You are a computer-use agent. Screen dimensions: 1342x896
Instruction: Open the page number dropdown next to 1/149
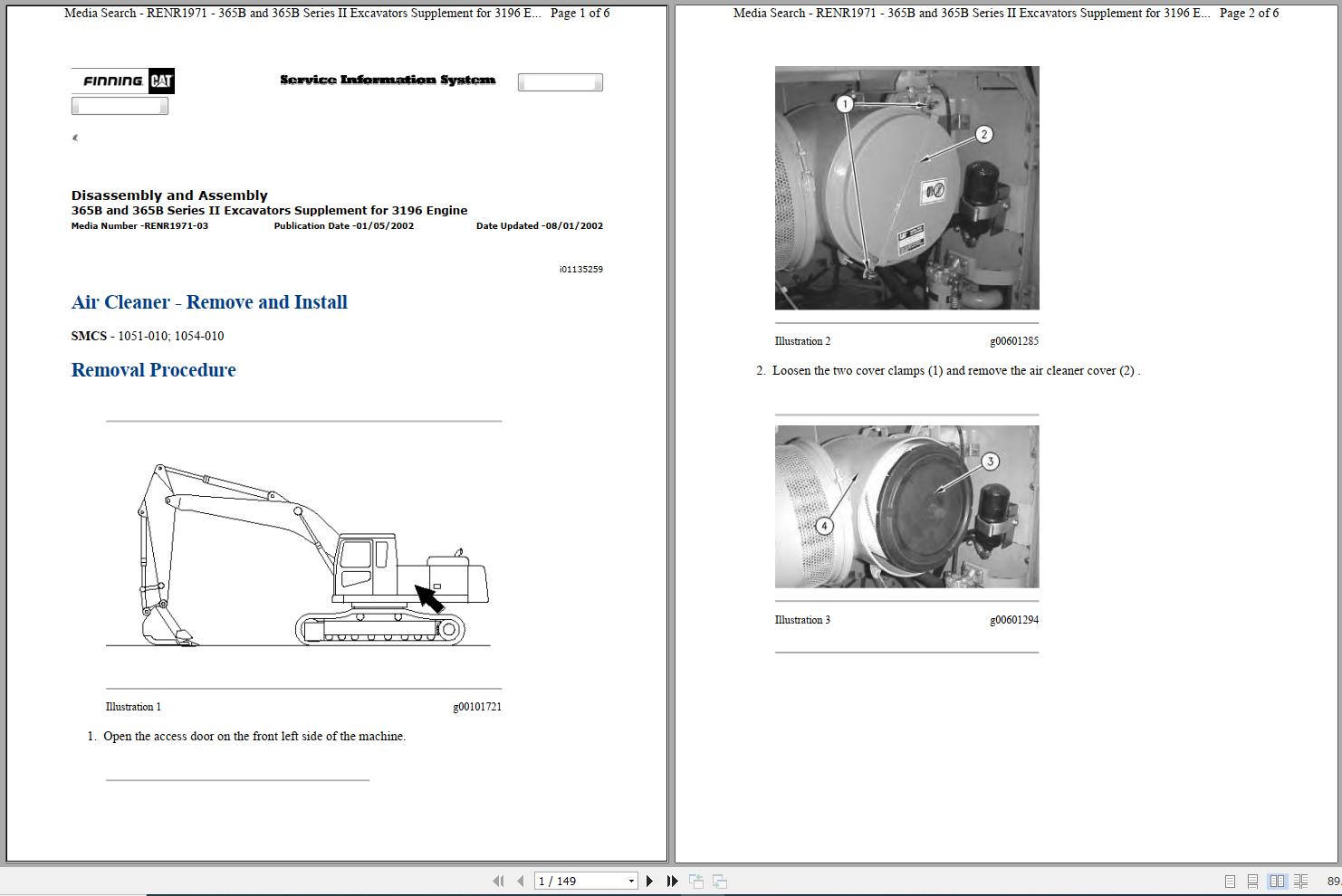[631, 880]
